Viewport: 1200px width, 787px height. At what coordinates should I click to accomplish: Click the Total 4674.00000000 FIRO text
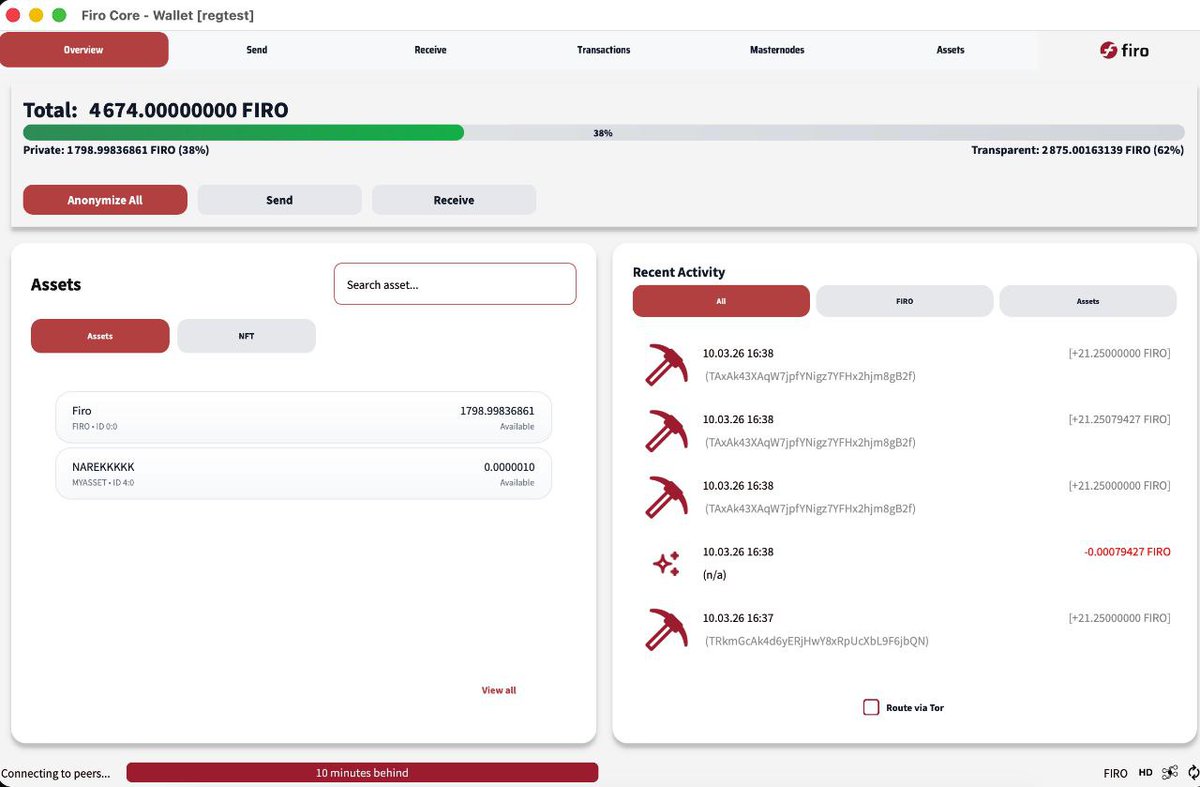point(155,110)
